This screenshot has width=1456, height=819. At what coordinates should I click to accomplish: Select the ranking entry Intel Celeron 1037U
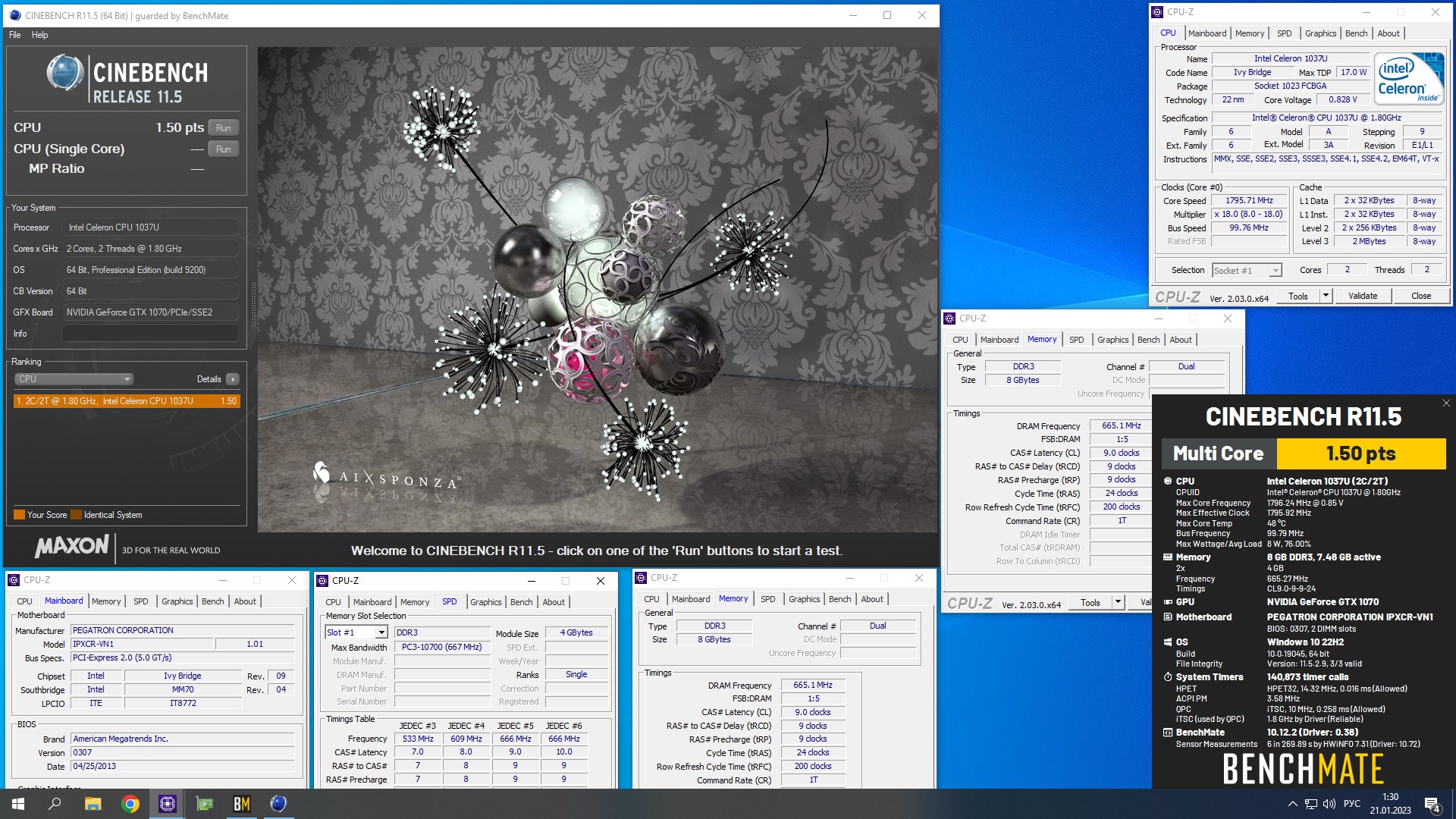127,401
